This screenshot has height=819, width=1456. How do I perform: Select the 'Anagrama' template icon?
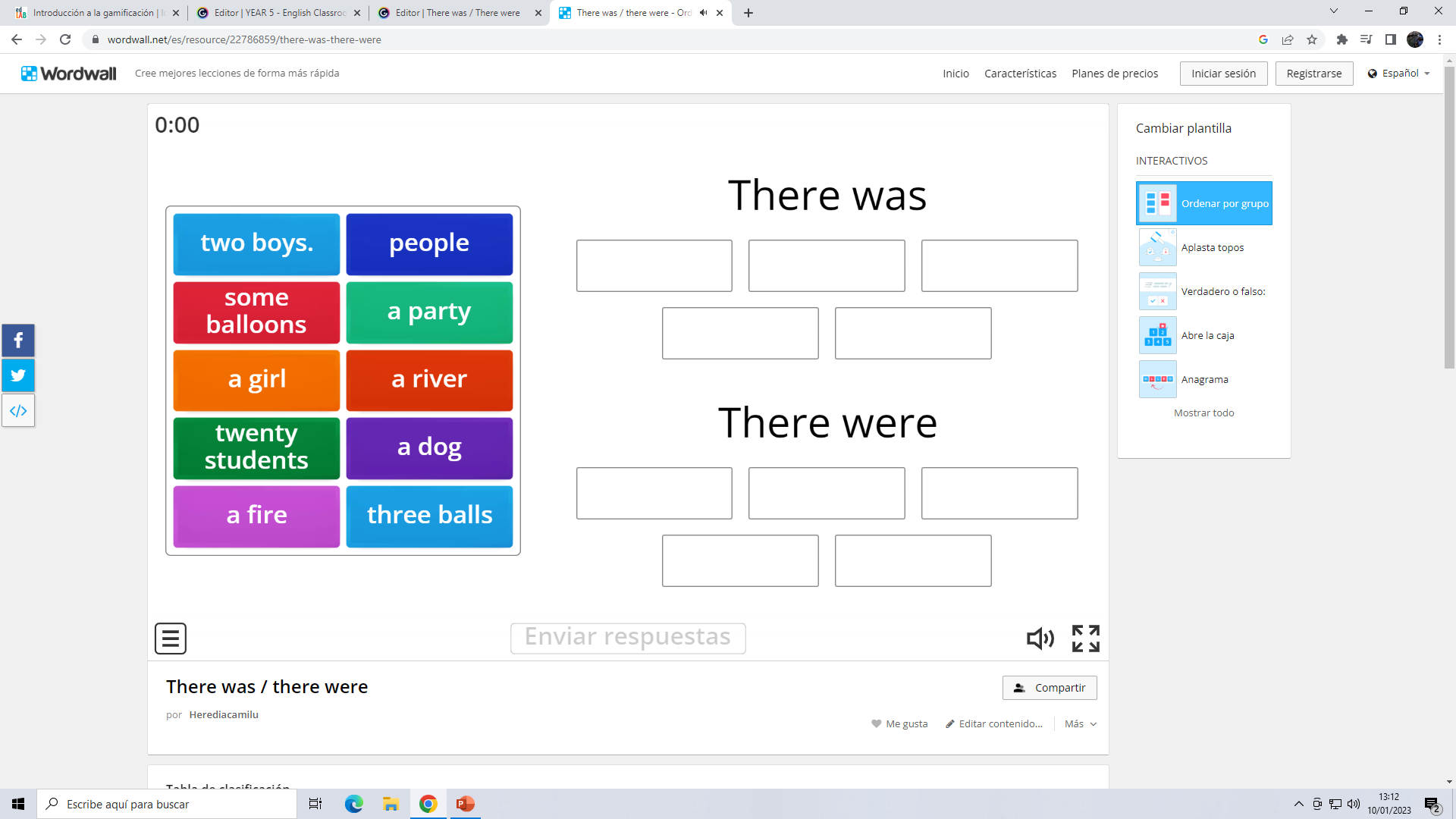tap(1156, 378)
